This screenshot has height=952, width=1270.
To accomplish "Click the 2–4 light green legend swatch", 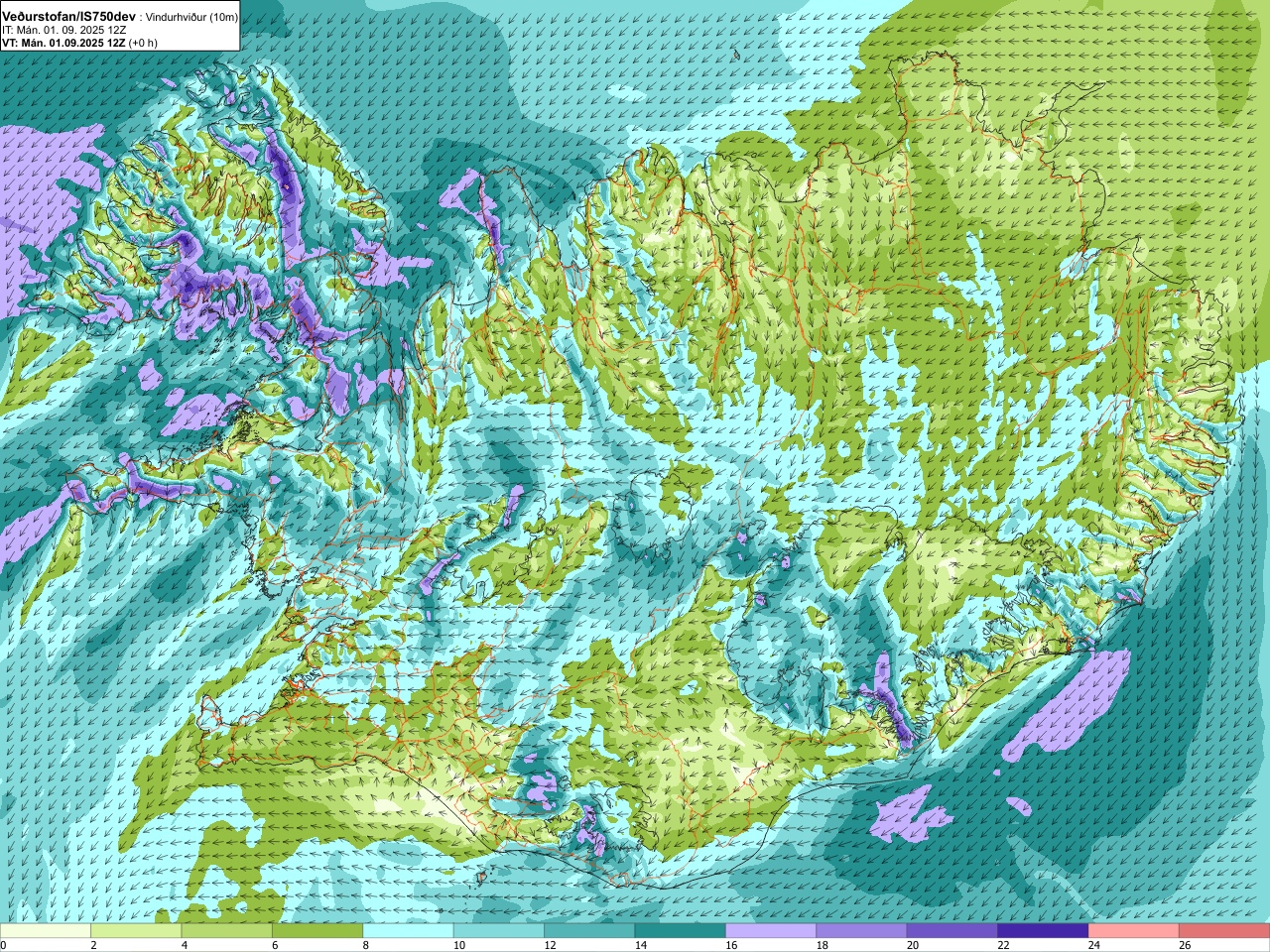I will 136,931.
